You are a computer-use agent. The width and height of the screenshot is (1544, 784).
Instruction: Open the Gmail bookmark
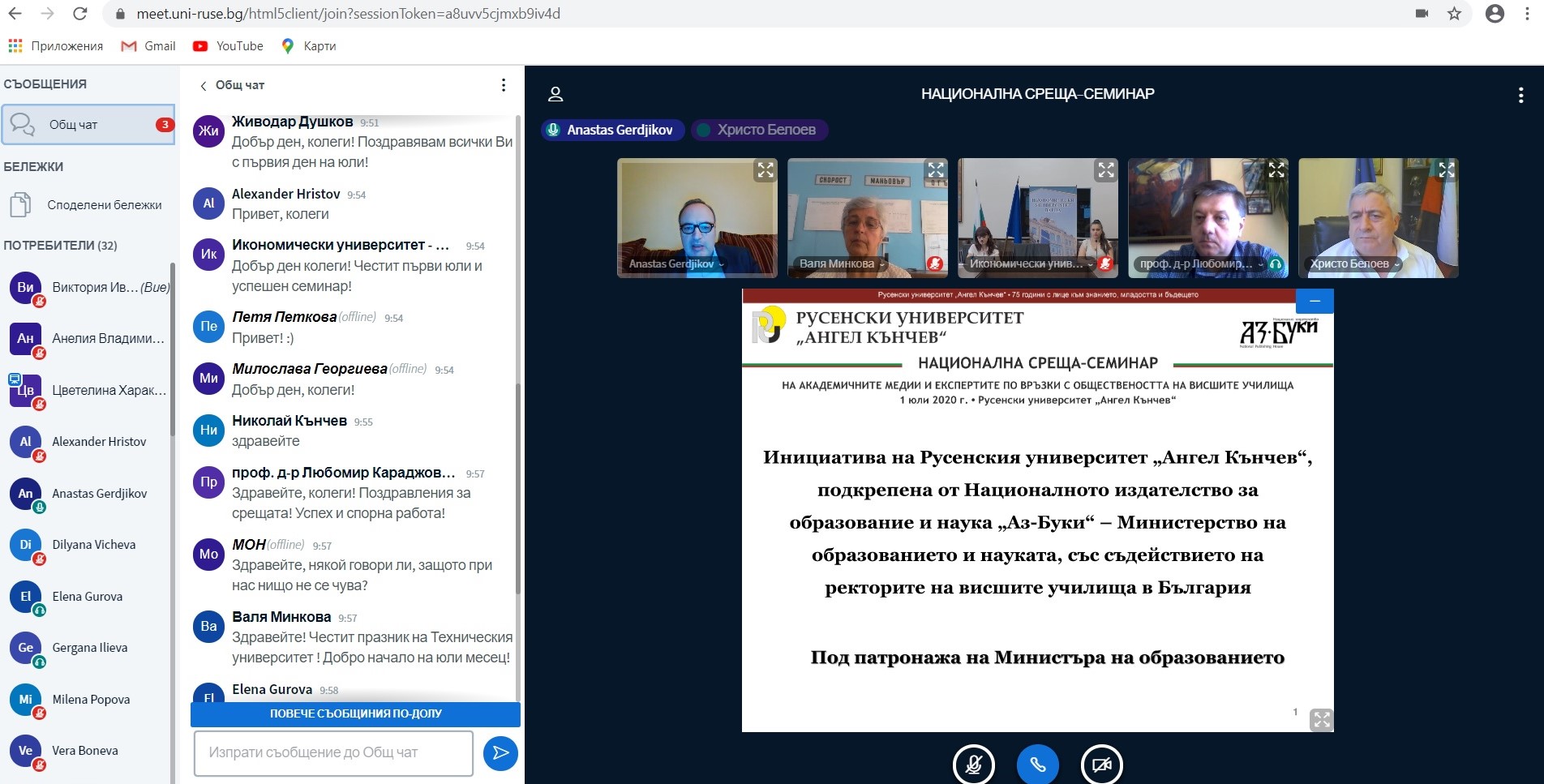point(148,46)
